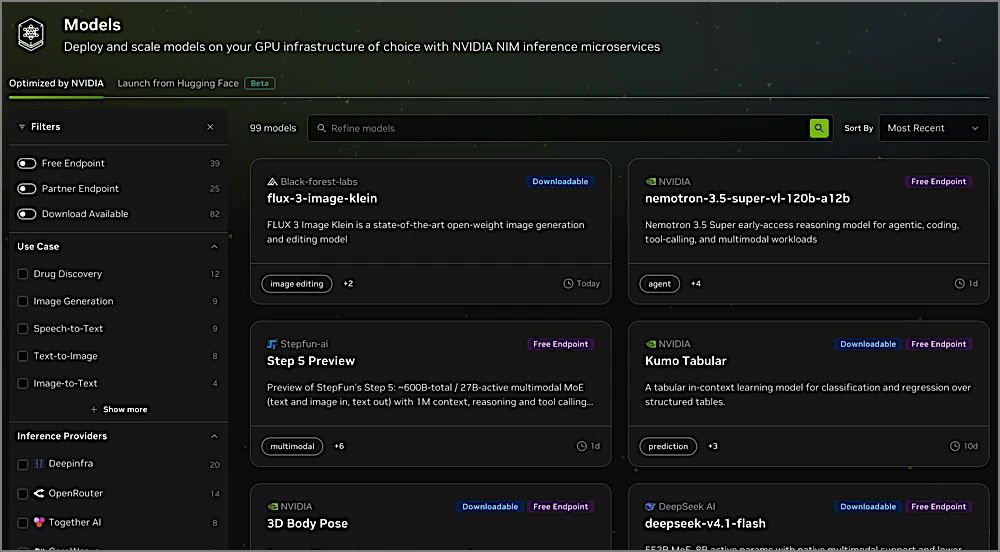
Task: Click the OpenRouter provider icon
Action: [39, 493]
